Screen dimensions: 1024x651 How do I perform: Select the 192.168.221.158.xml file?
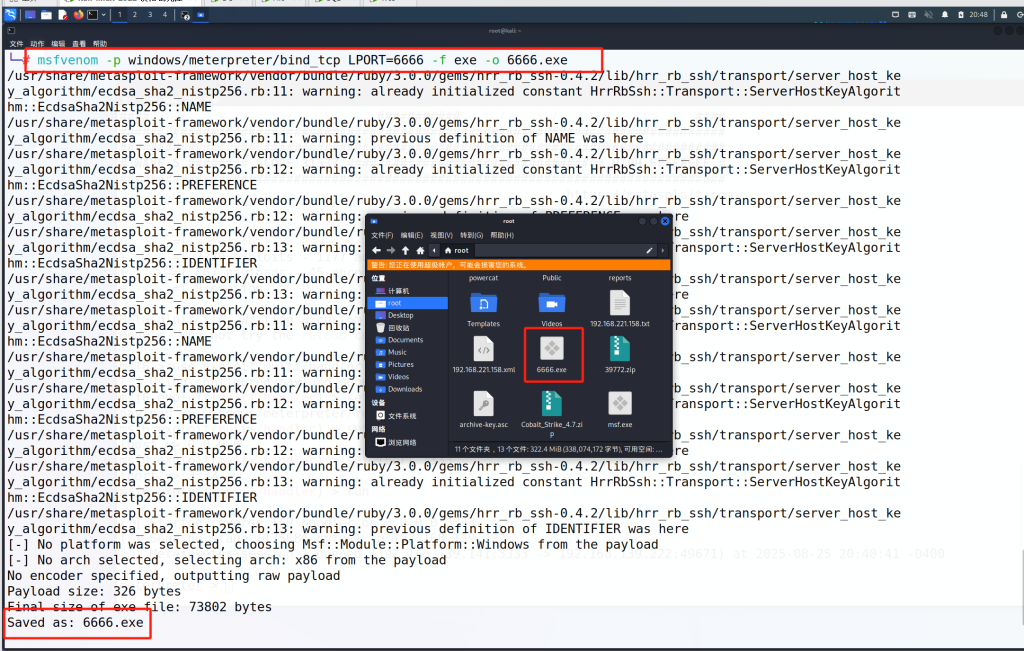pos(484,355)
